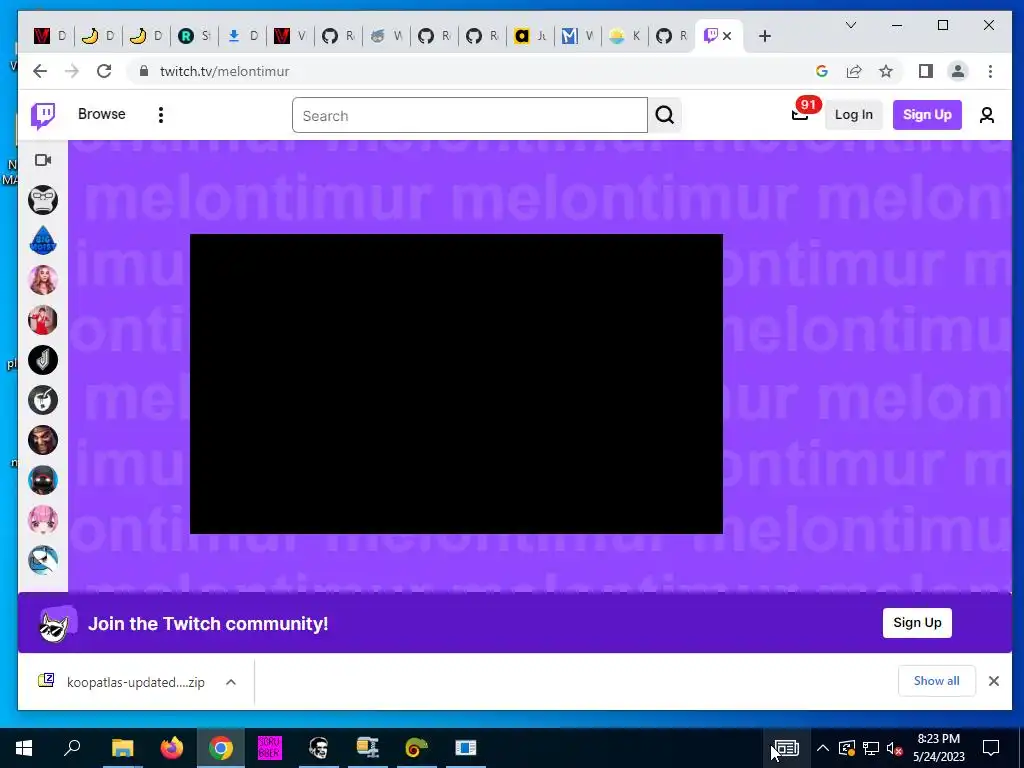
Task: Launch Firefox from the taskbar
Action: click(172, 748)
